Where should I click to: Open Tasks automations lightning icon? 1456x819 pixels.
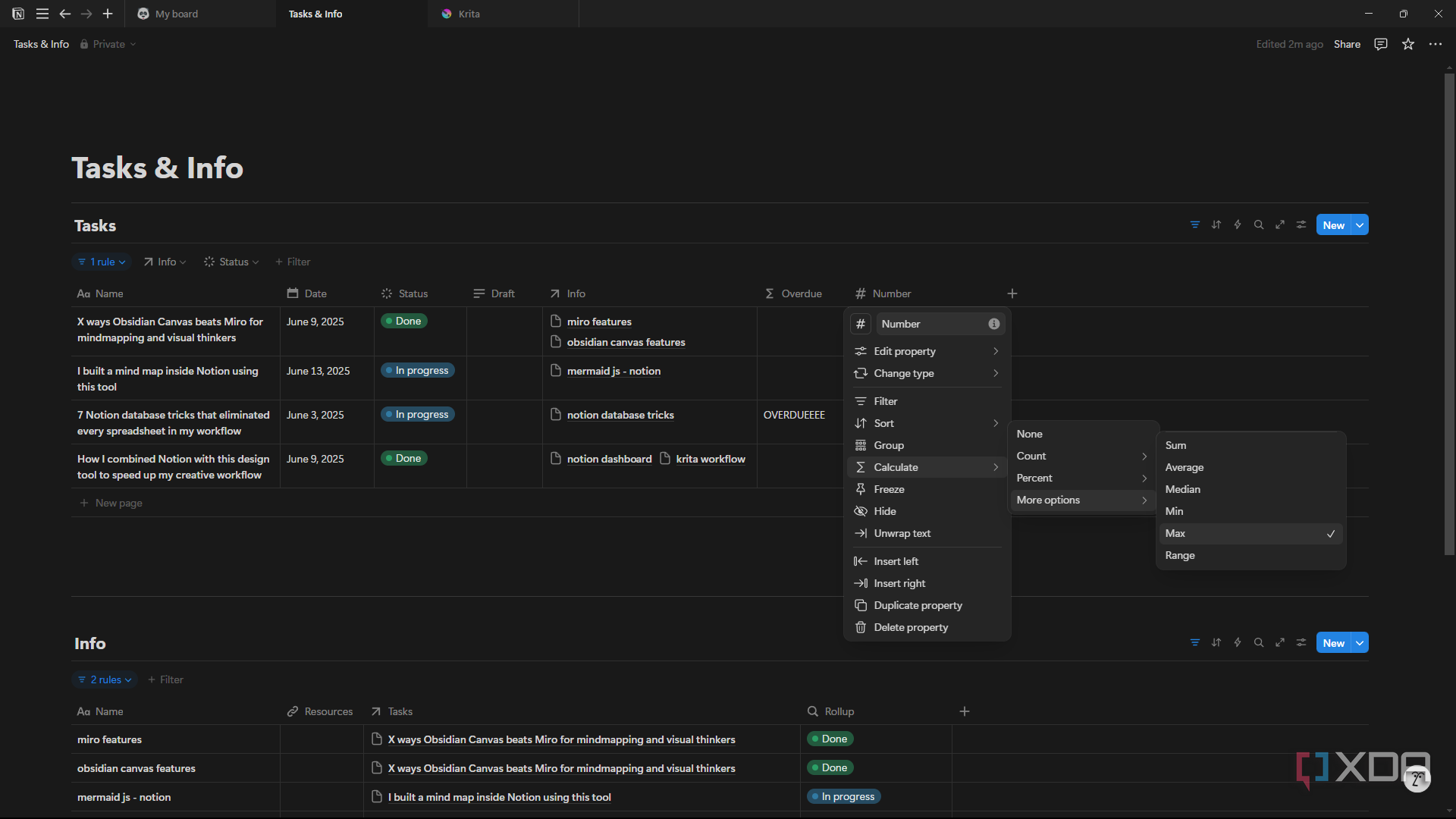pos(1238,224)
